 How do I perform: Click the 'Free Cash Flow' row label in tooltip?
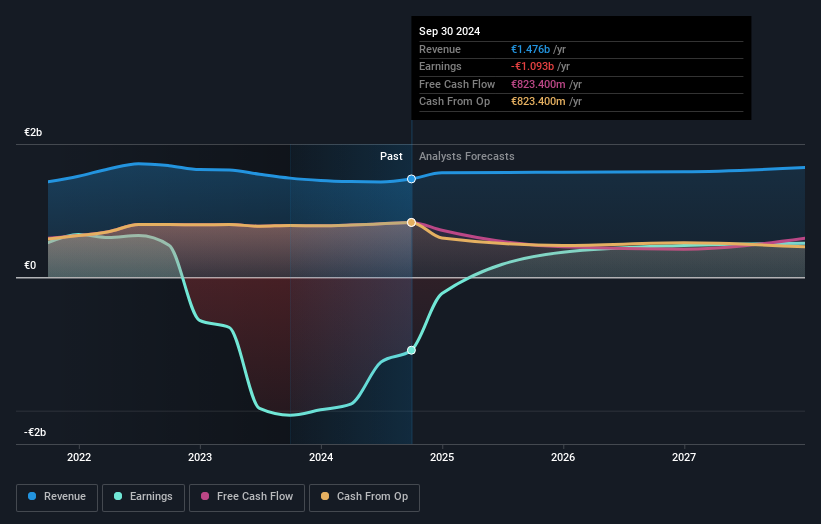point(457,84)
